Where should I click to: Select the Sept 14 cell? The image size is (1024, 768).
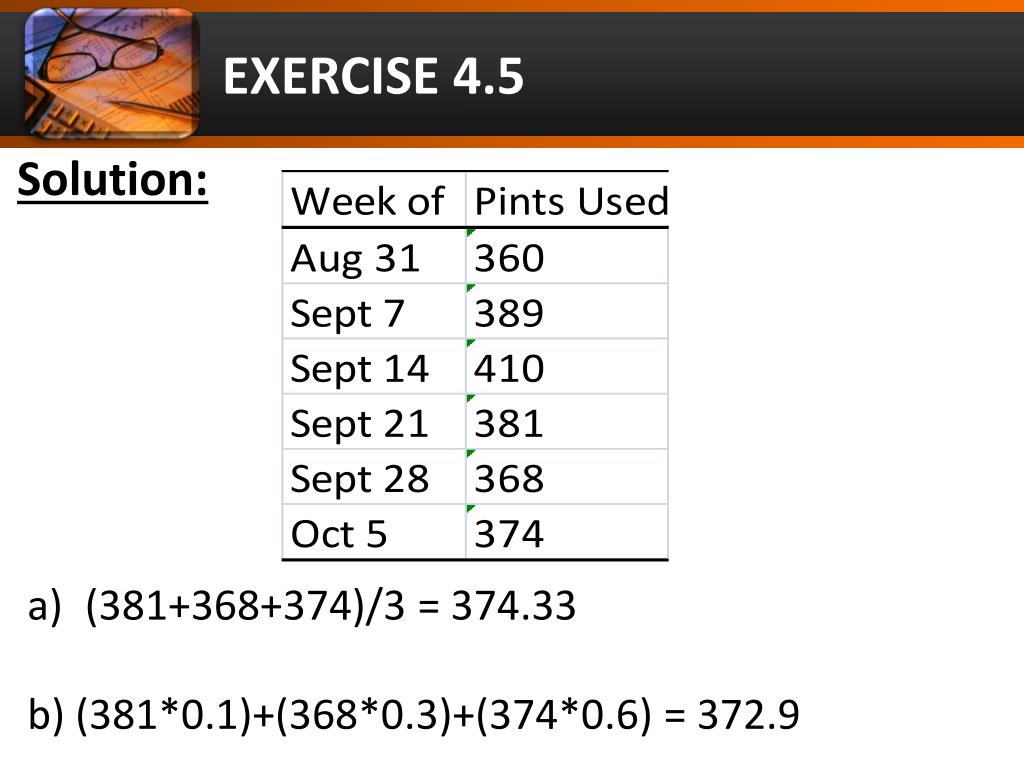[x=374, y=366]
